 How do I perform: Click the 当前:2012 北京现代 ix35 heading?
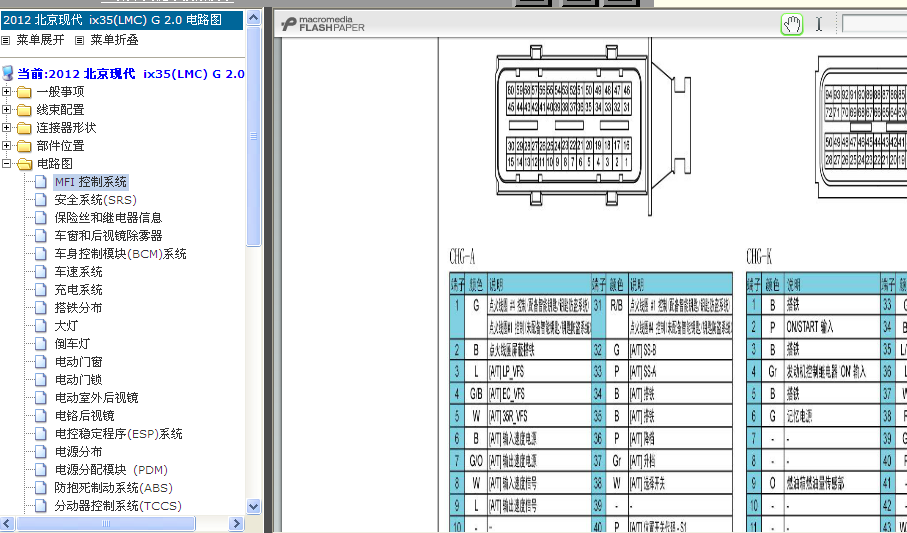(x=131, y=74)
